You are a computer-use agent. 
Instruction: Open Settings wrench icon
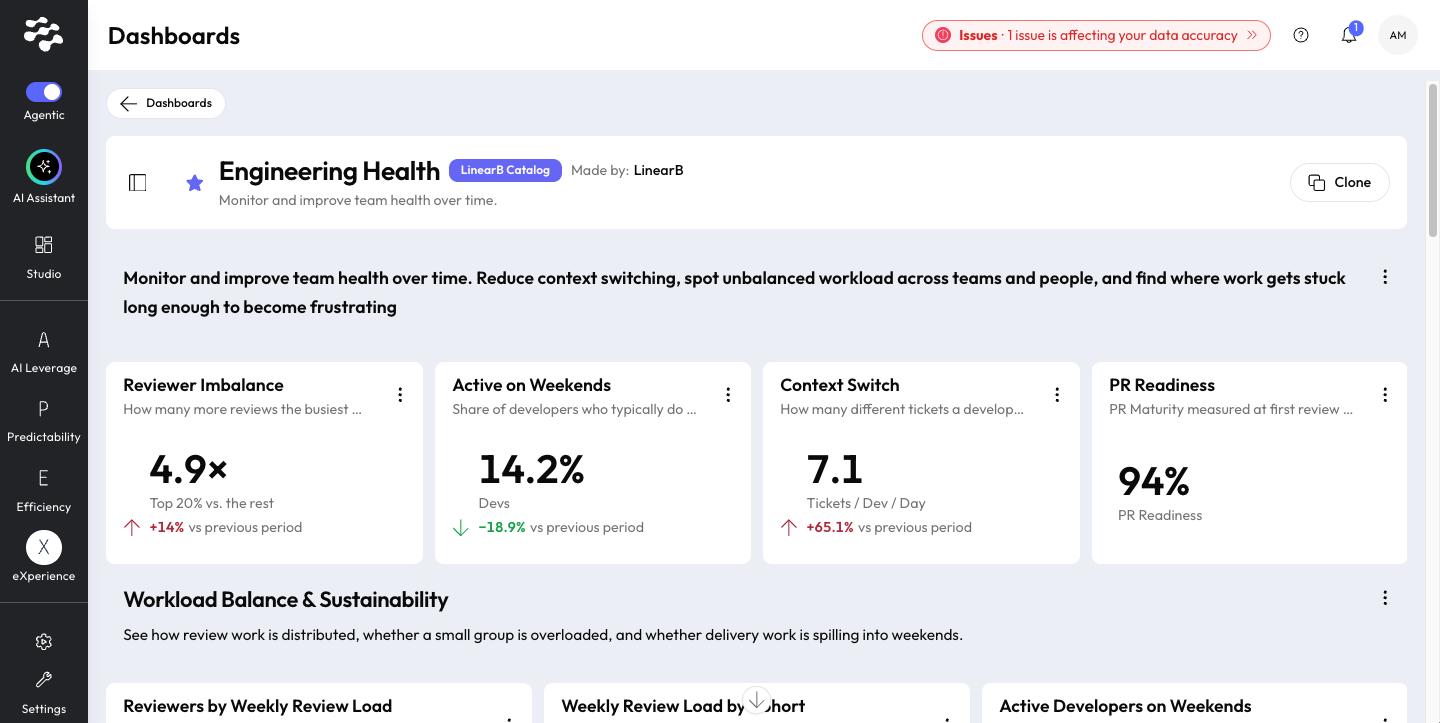pos(44,680)
